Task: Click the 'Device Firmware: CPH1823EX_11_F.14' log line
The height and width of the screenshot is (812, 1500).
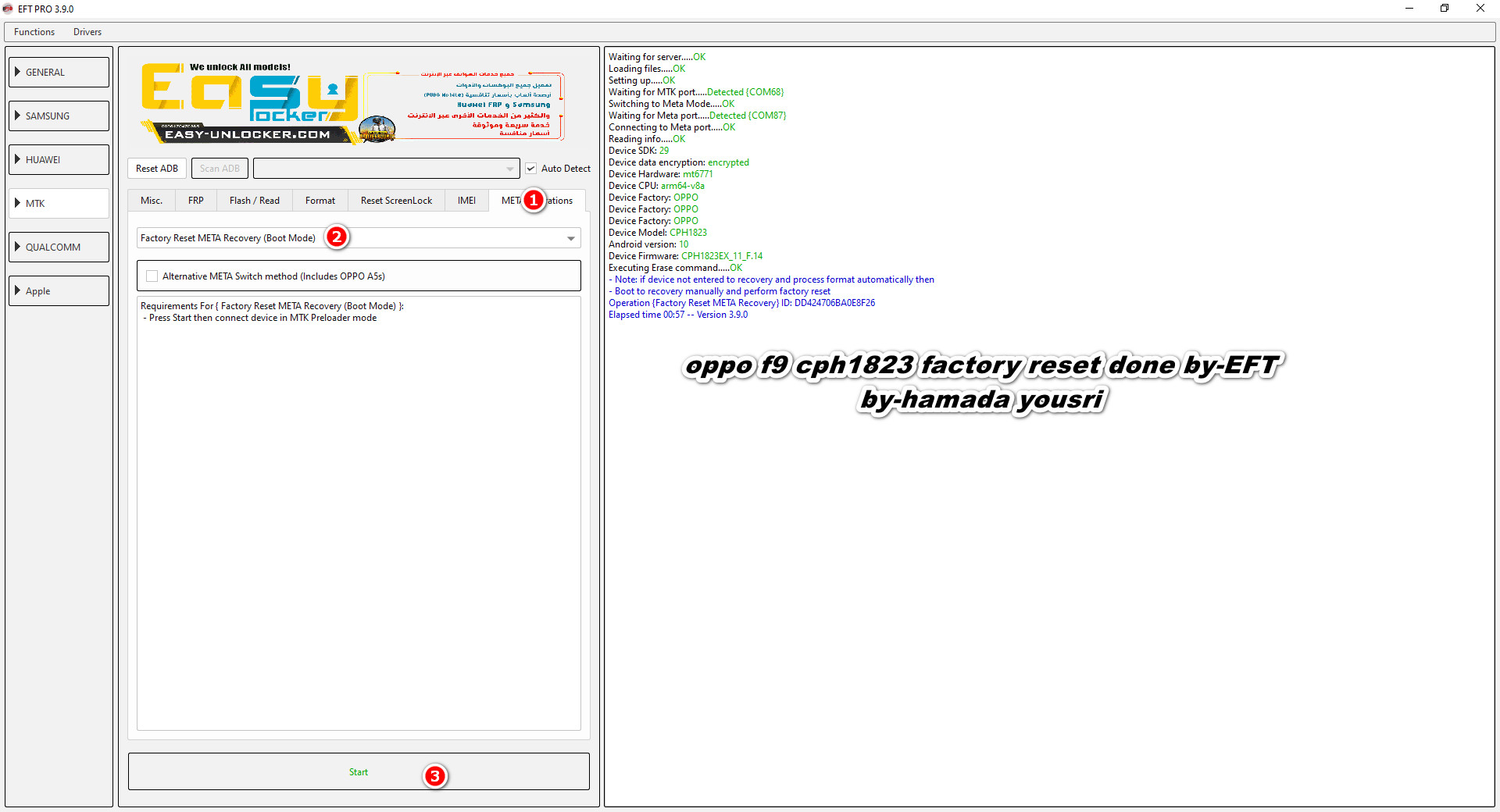Action: (685, 256)
